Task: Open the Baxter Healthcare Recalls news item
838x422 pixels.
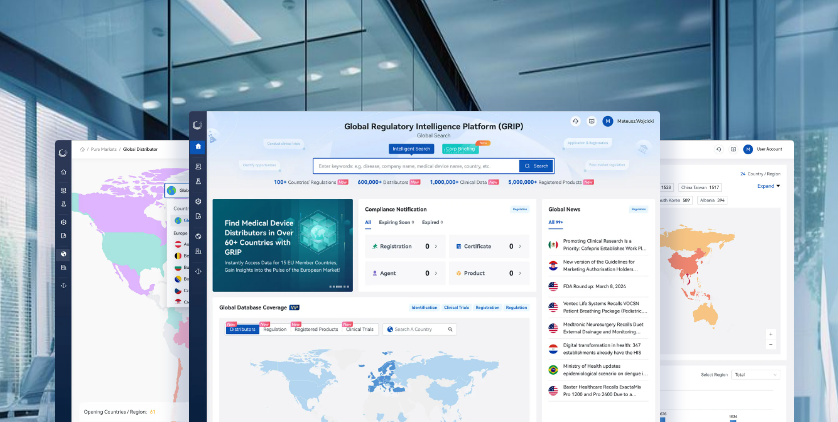Action: pyautogui.click(x=599, y=390)
